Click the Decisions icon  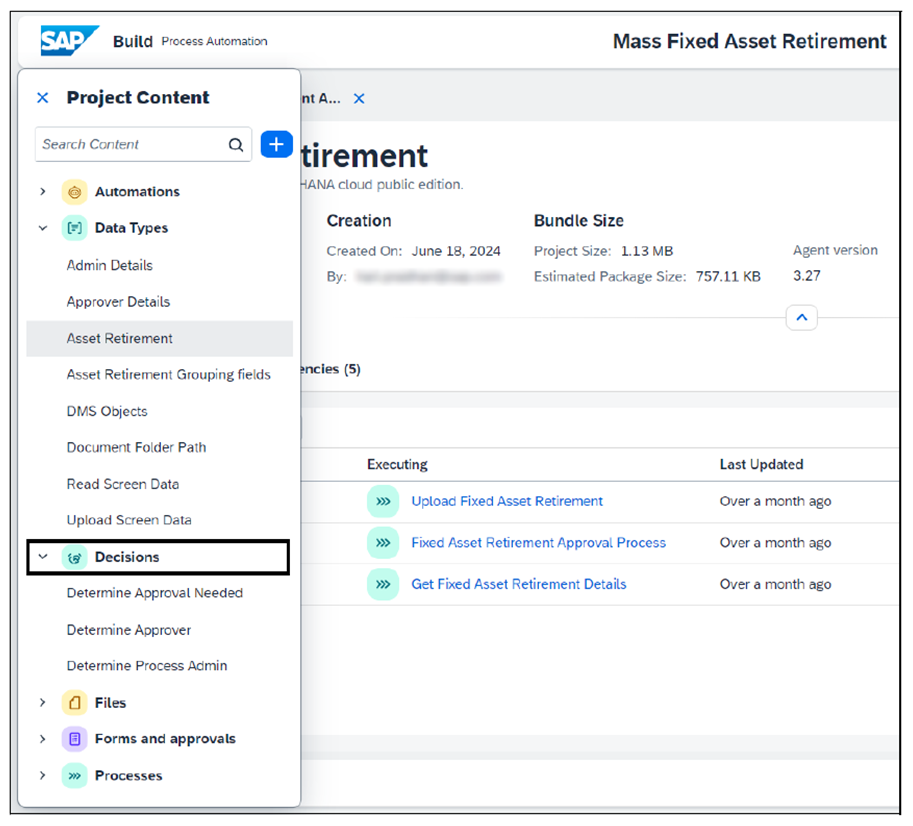(75, 558)
